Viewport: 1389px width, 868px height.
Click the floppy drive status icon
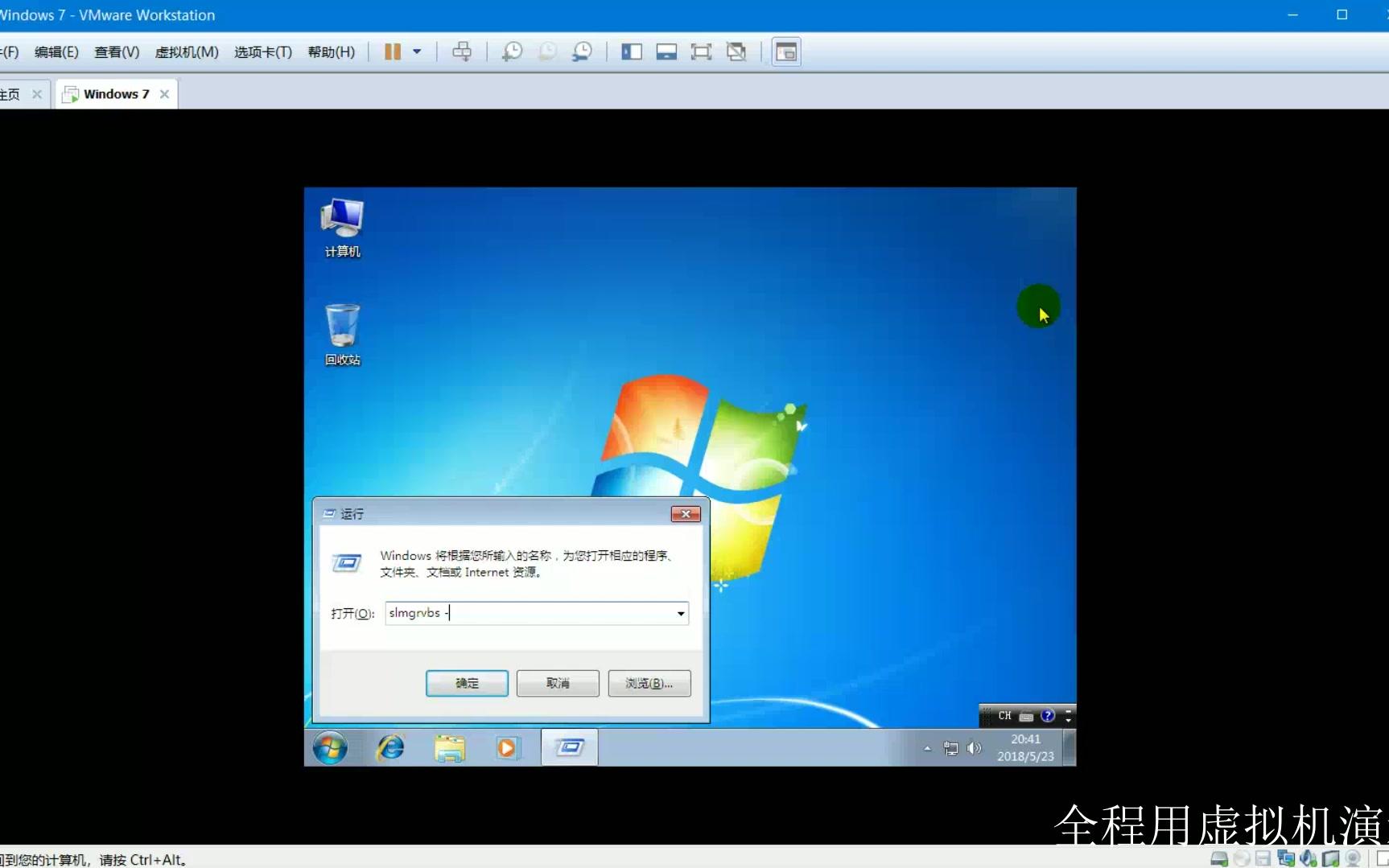1263,858
